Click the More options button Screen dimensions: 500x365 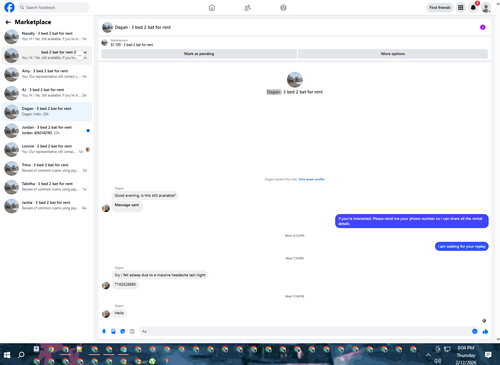tap(393, 54)
